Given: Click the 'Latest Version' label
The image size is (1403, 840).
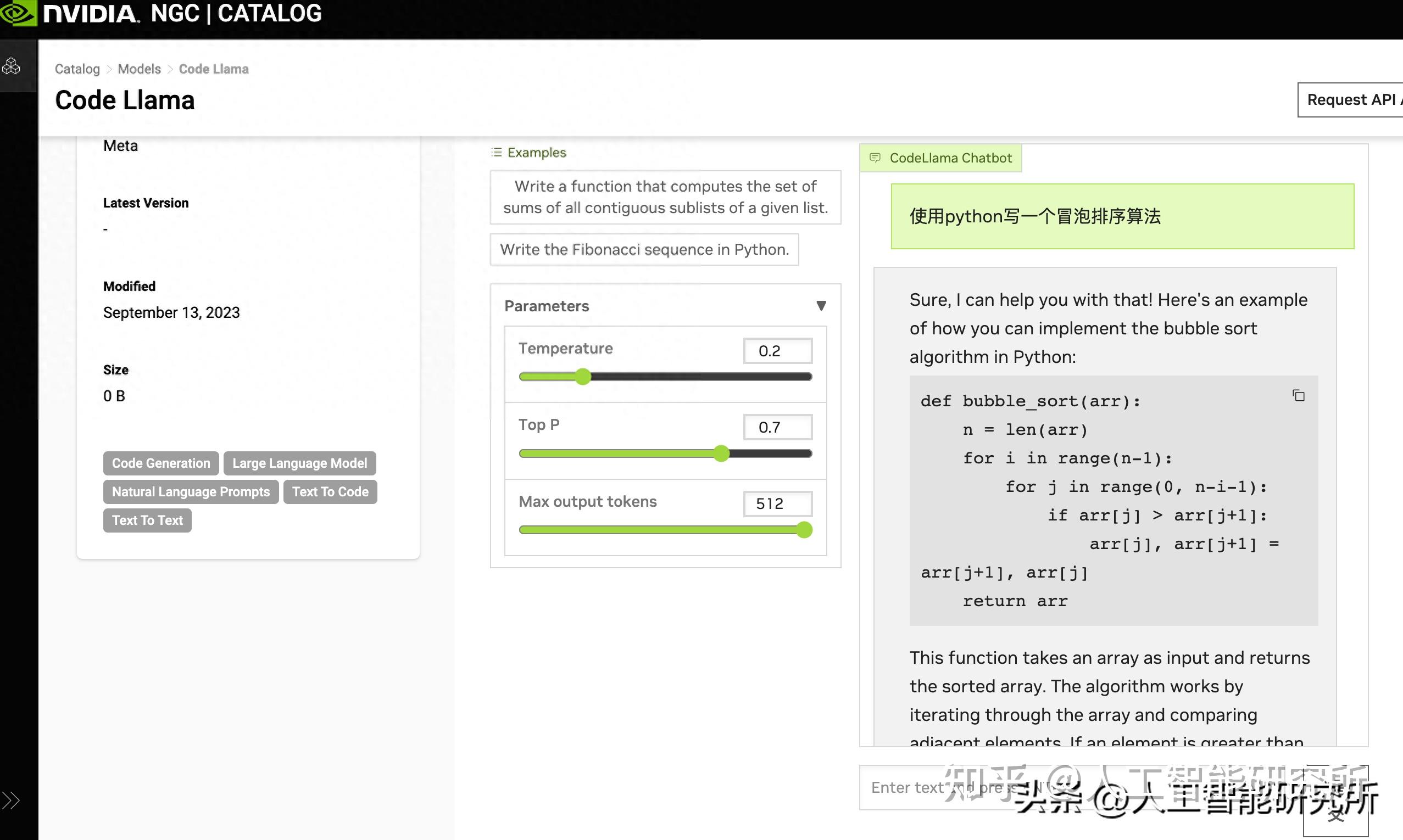Looking at the screenshot, I should (x=146, y=203).
